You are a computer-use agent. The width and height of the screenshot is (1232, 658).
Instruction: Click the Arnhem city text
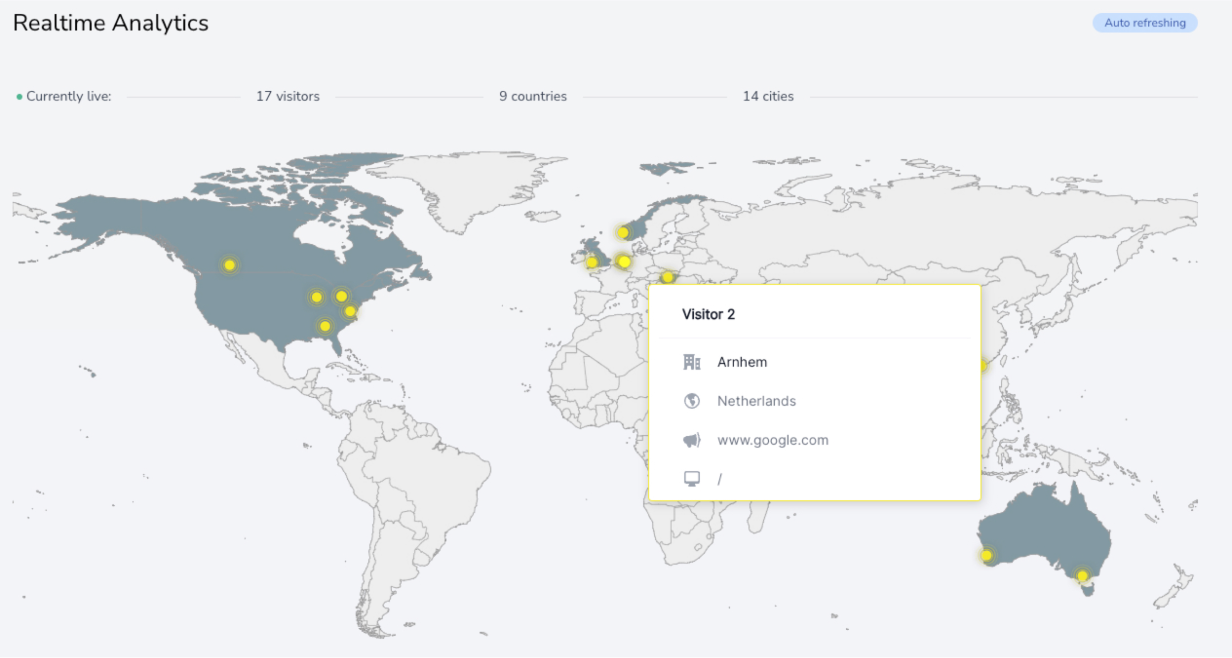pyautogui.click(x=742, y=362)
